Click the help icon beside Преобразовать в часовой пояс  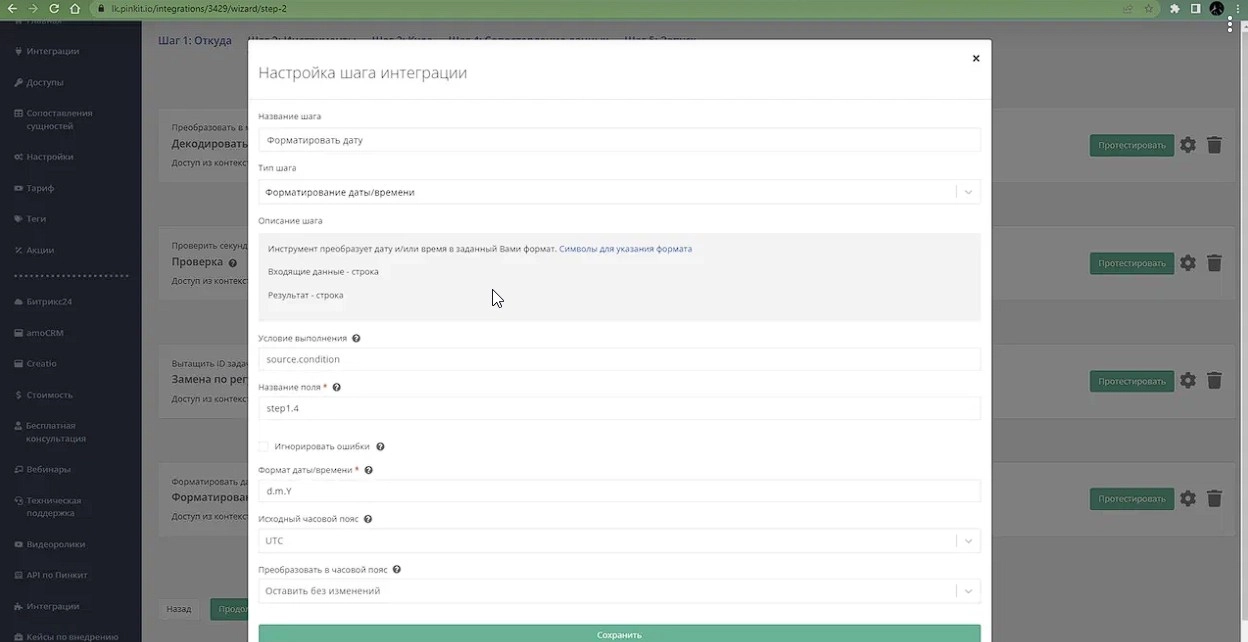[x=397, y=570]
